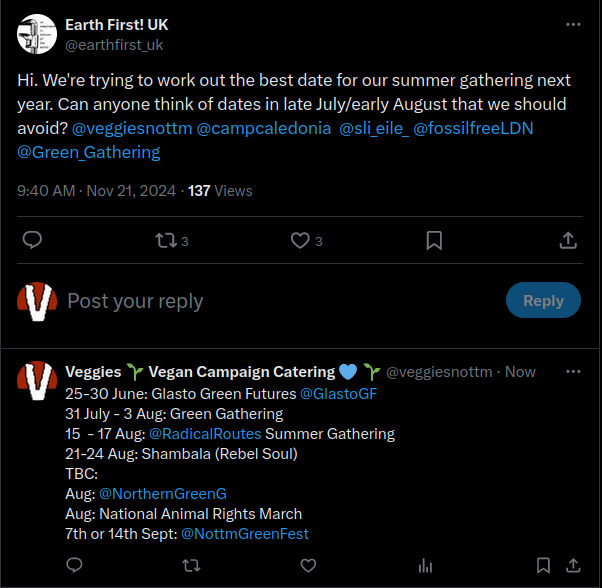Follow the @campcaledonia mention link
The image size is (602, 588).
click(263, 128)
